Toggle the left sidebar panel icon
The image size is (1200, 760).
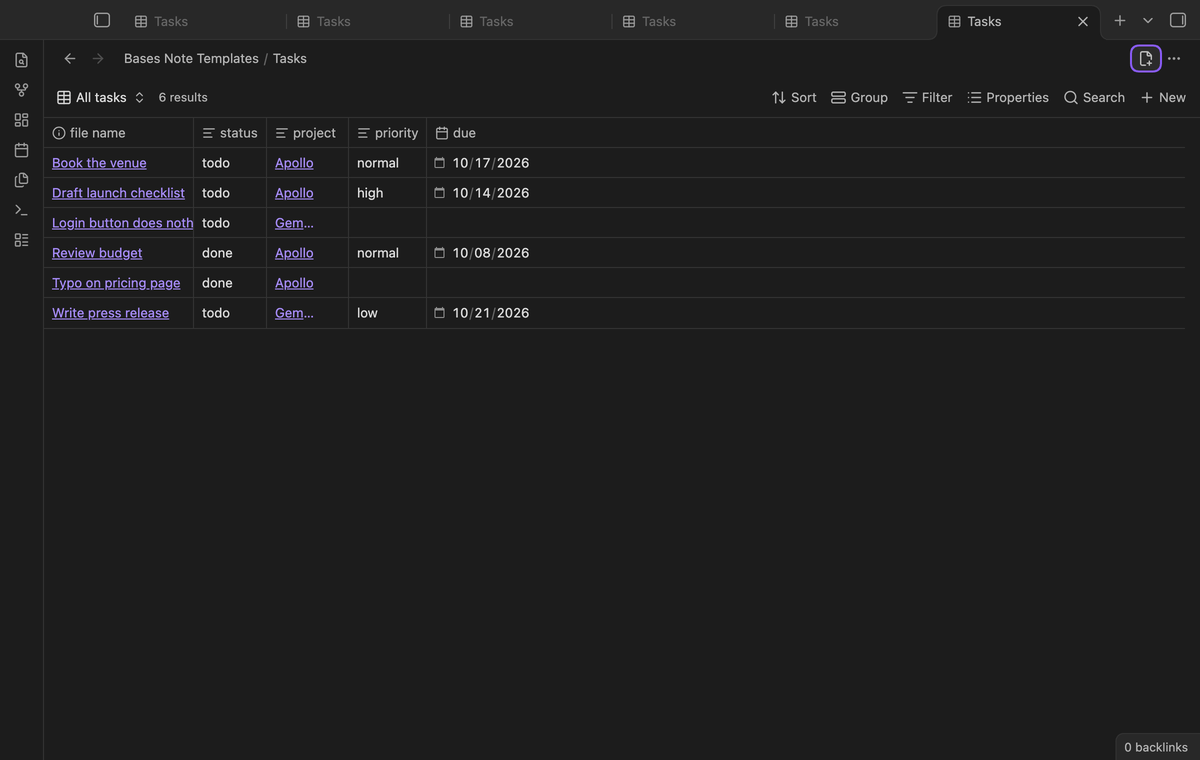pyautogui.click(x=102, y=20)
